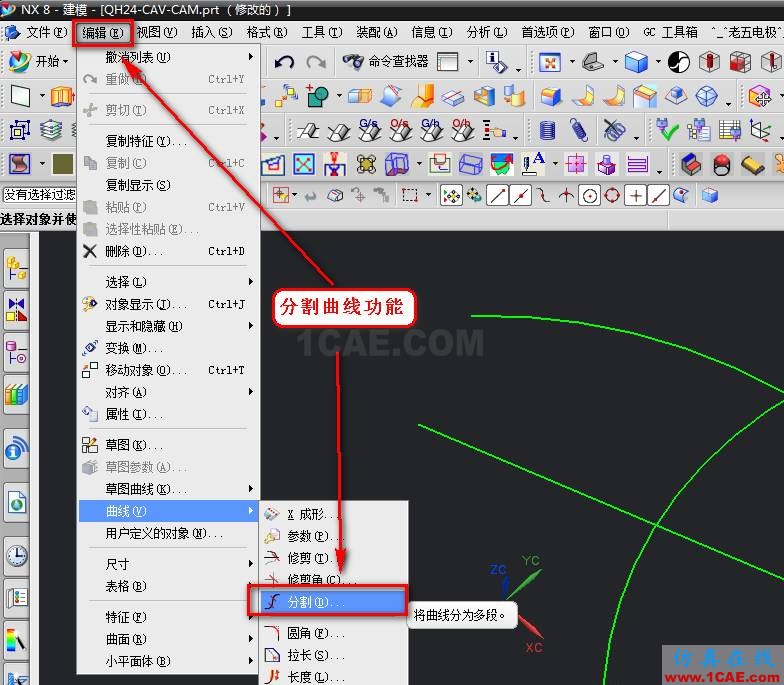
Task: Toggle snap to quadrant point
Action: [x=612, y=196]
